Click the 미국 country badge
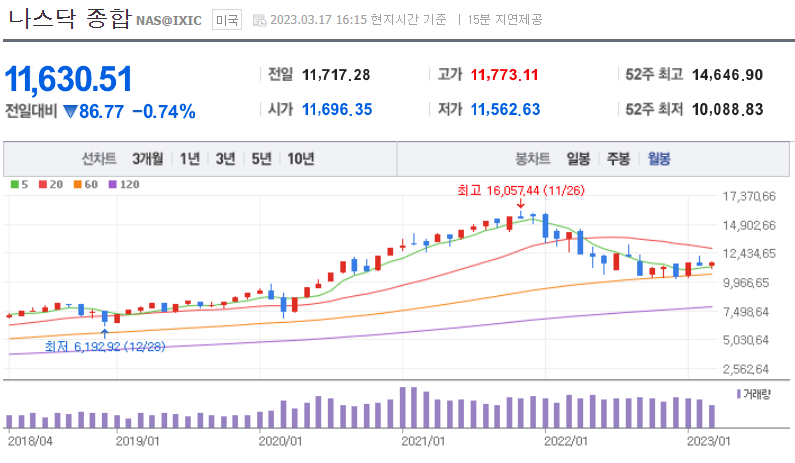 tap(227, 20)
